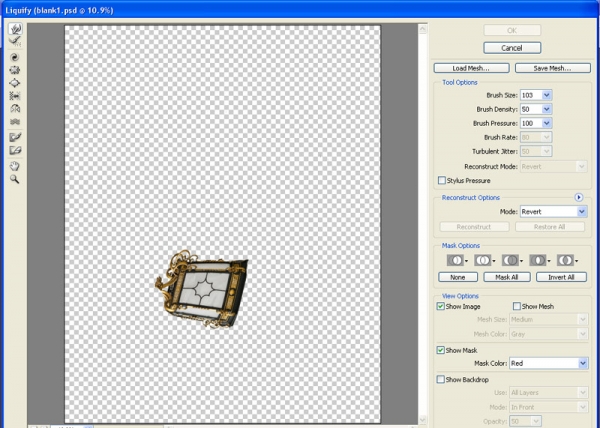
Task: Click preview scrollbar down arrow
Action: [x=422, y=420]
